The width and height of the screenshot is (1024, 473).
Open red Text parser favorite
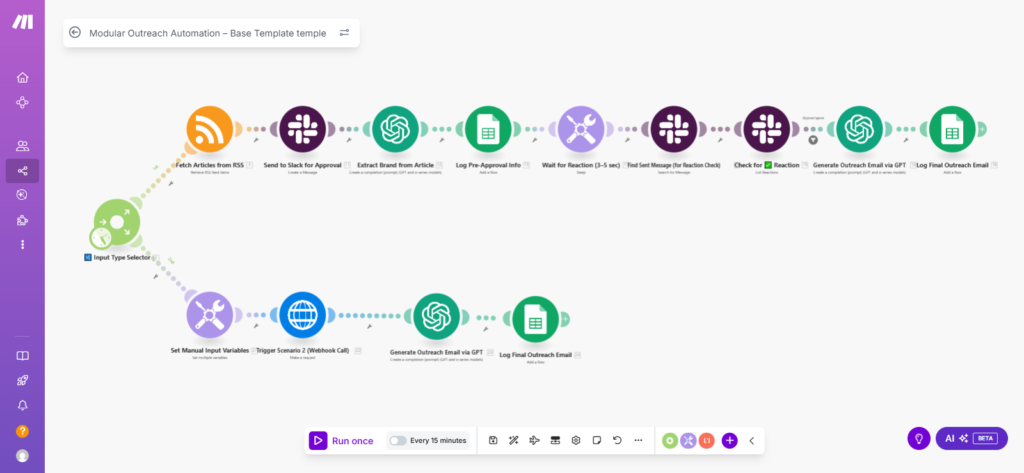[707, 440]
